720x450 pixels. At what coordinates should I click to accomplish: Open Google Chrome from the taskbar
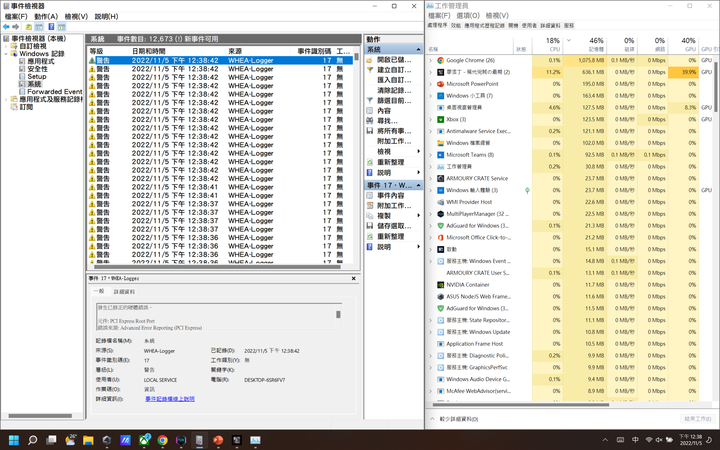coord(163,440)
